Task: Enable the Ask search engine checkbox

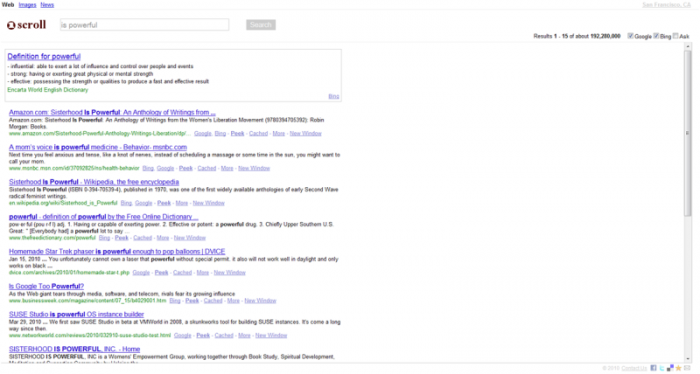Action: 675,36
